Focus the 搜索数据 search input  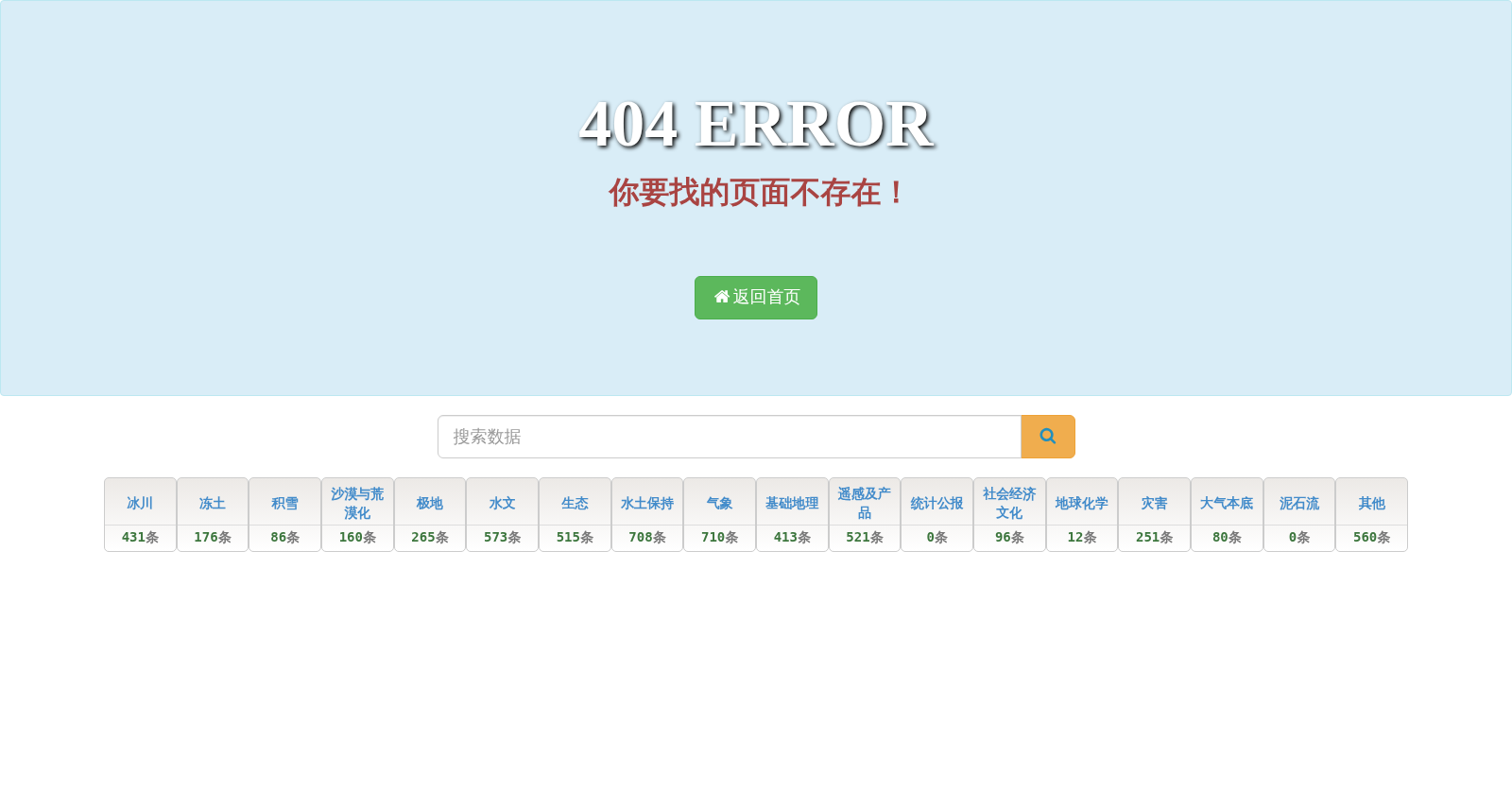click(730, 437)
